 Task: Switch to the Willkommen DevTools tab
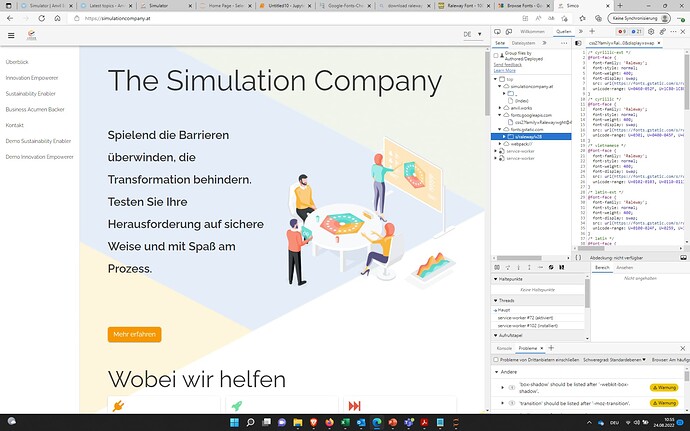(x=532, y=32)
